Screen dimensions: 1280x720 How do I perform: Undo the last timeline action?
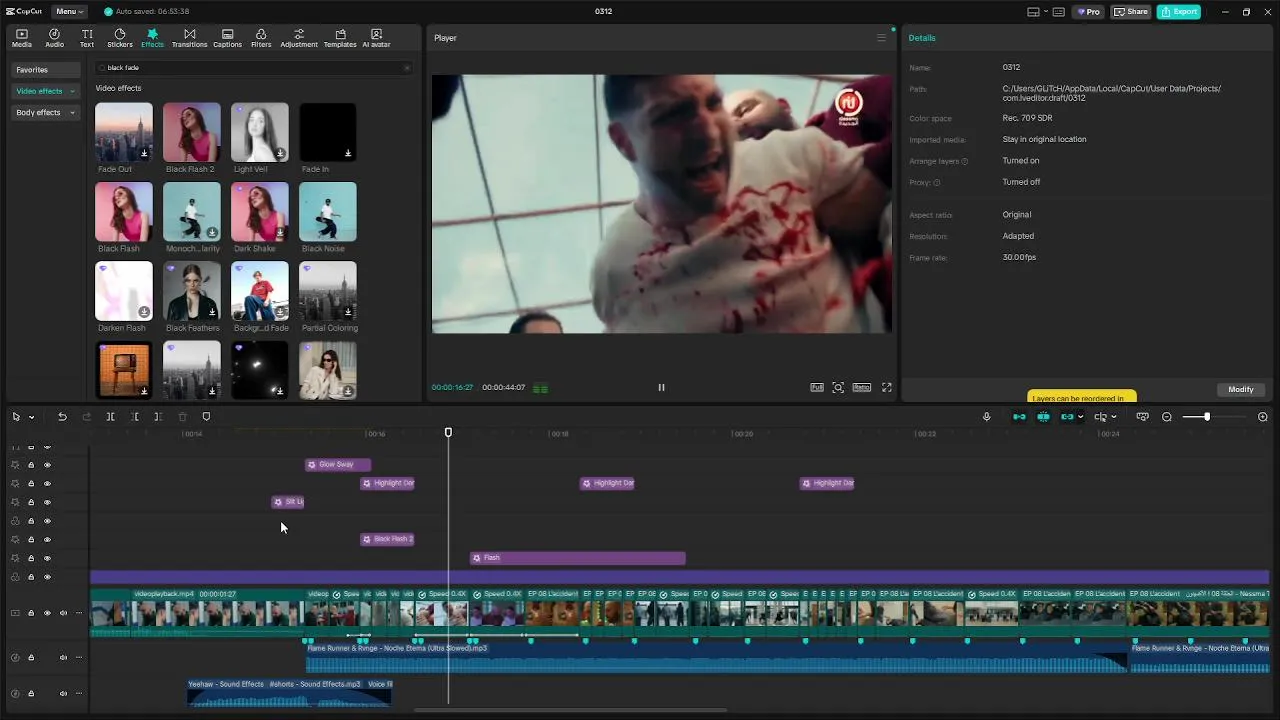click(x=62, y=417)
